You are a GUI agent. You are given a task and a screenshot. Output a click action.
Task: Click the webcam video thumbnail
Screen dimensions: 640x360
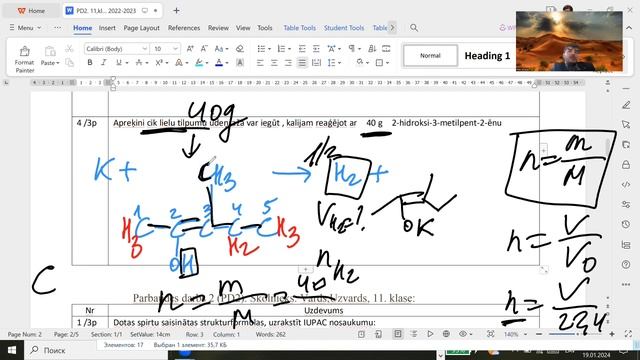point(569,42)
